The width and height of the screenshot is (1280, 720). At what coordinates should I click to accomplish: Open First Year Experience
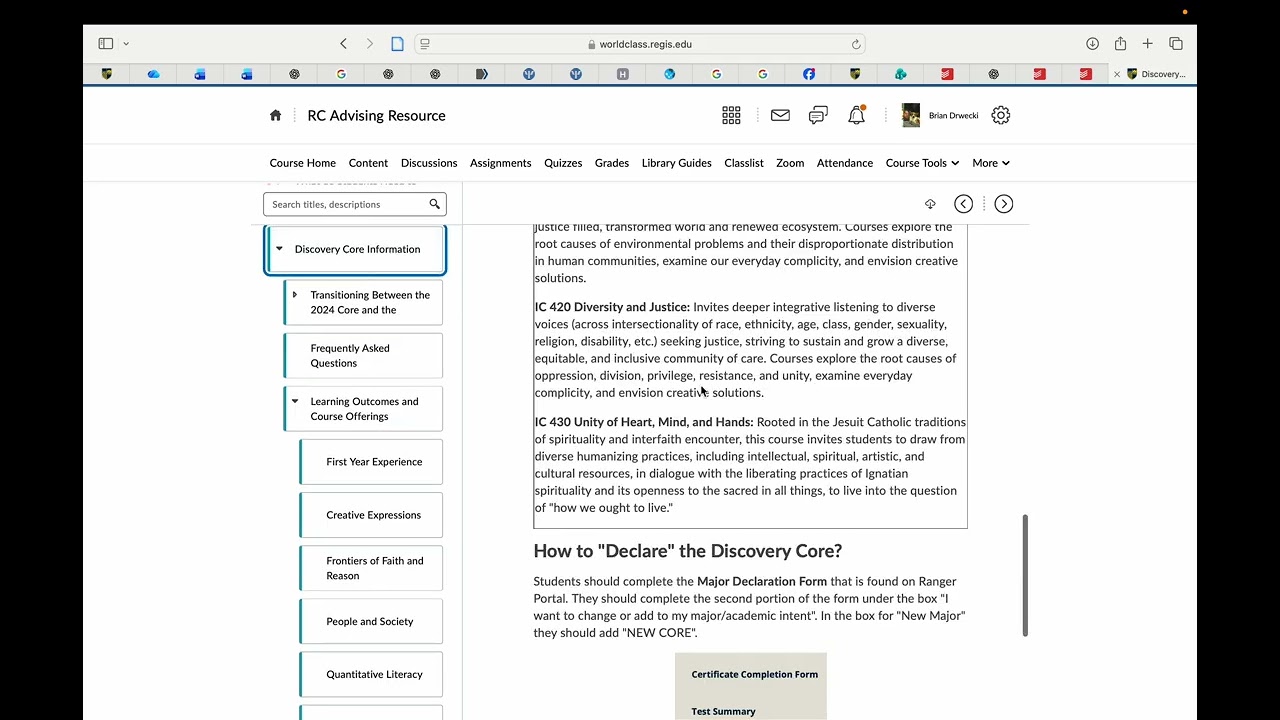click(x=371, y=462)
